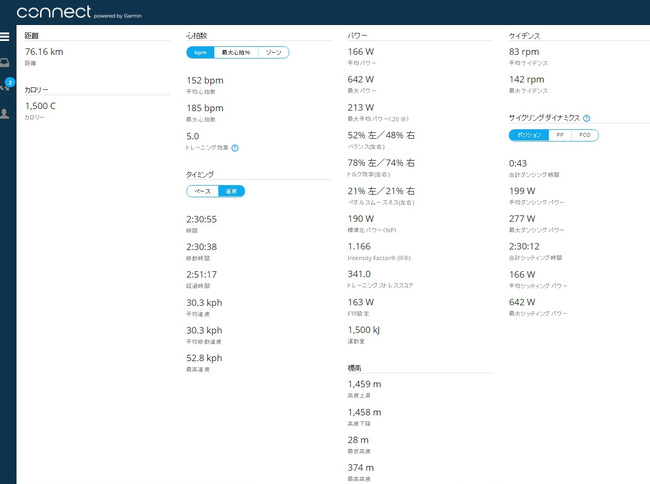Click the 76.16 km distance value
The image size is (650, 484).
(44, 52)
